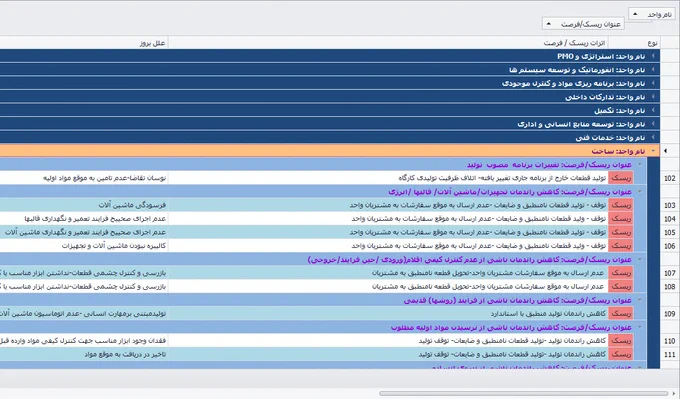Click the row indicator arrow beside 'ساخت'
The height and width of the screenshot is (399, 680).
coord(666,151)
